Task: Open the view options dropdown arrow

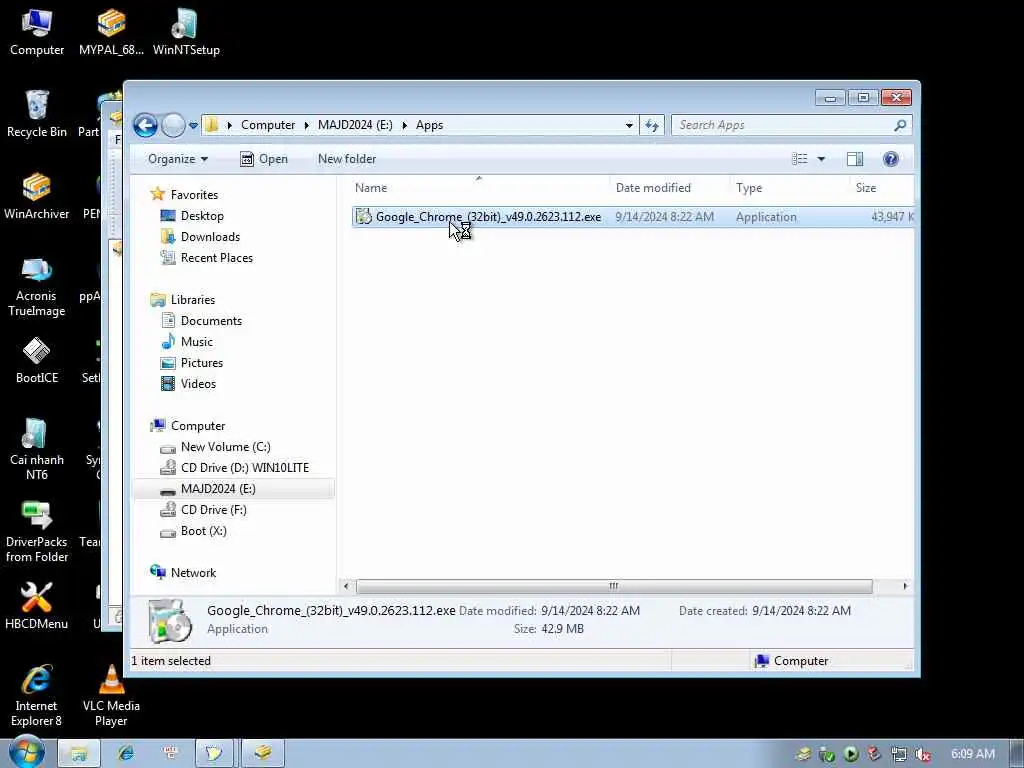Action: click(x=822, y=159)
